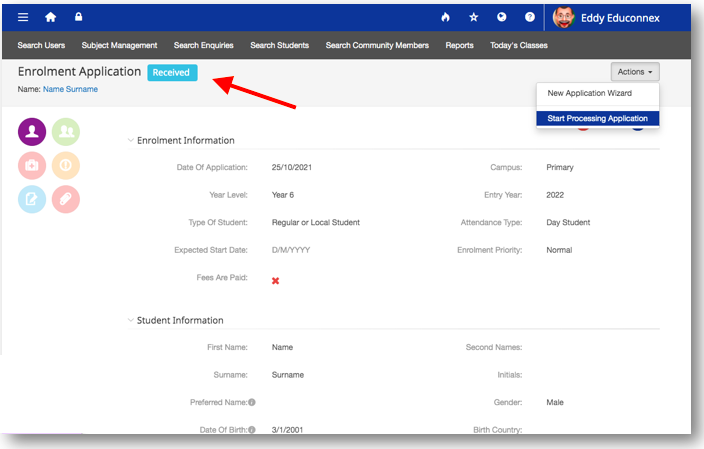Viewport: 704px width, 449px height.
Task: Open the blue edit notes circle icon
Action: (32, 199)
